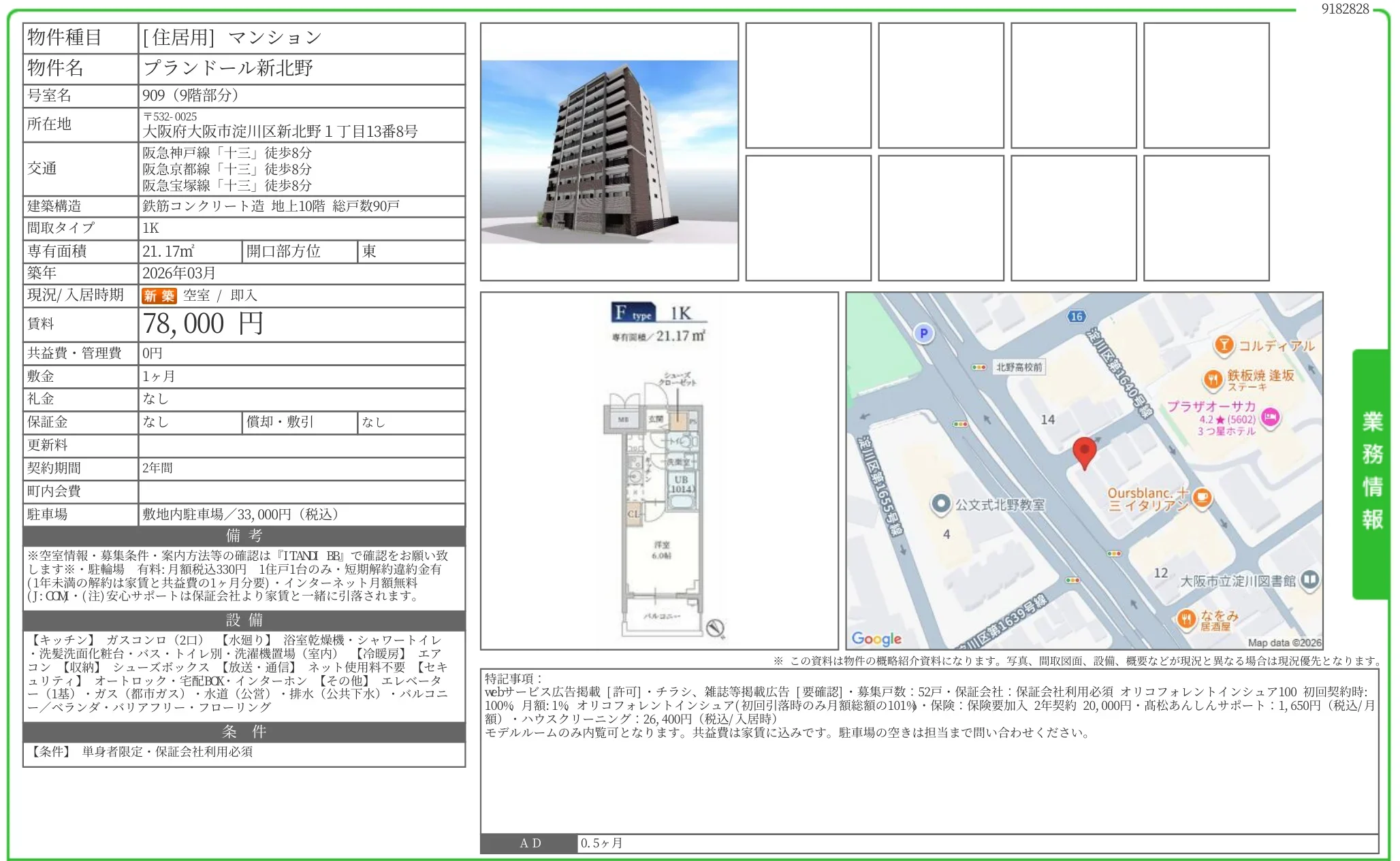
Task: Click the プラザオーサカ hotel icon
Action: pyautogui.click(x=1270, y=417)
